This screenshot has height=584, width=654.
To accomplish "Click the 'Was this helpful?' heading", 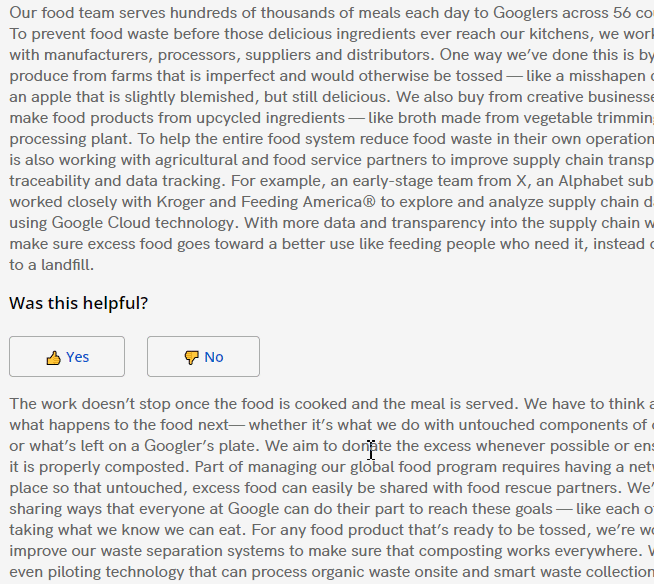I will tap(78, 303).
